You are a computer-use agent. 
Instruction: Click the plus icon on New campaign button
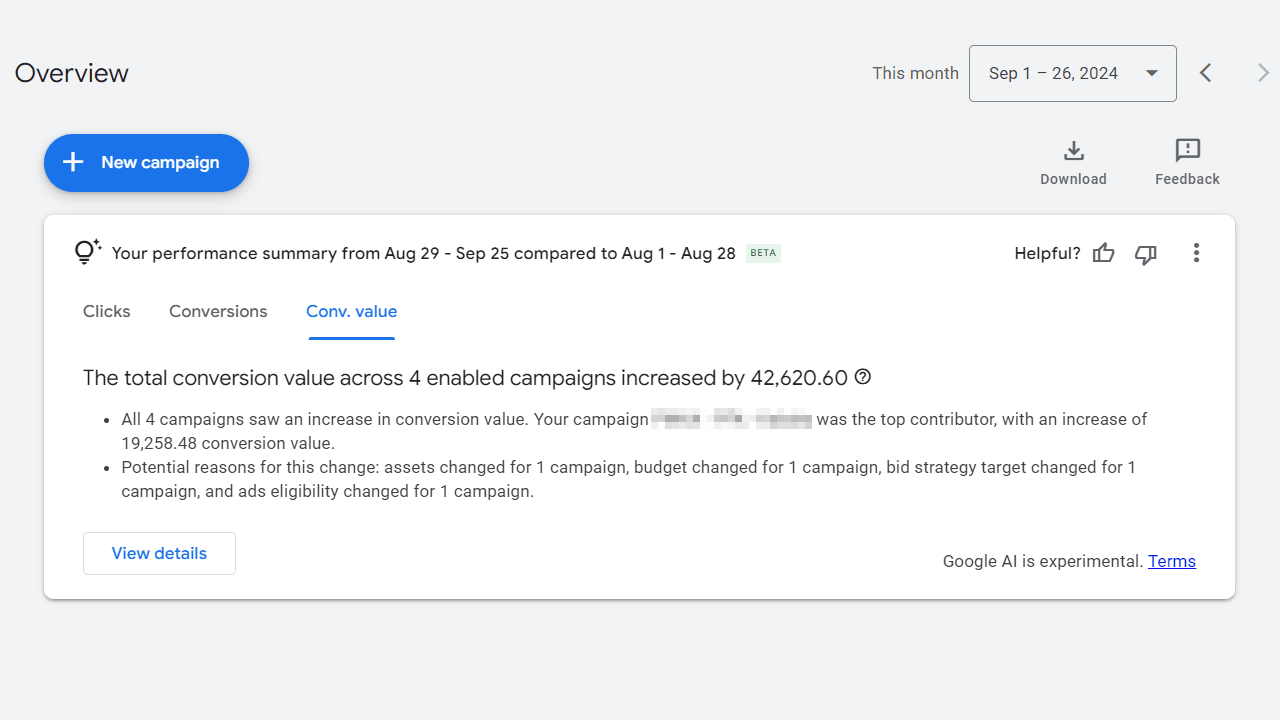click(x=72, y=162)
